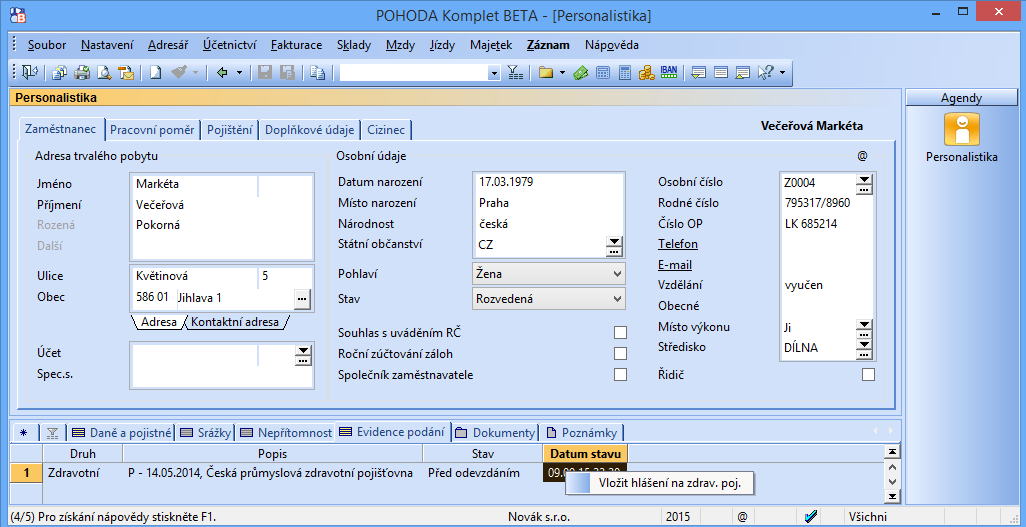Click the filter tab icon in bottom panel

click(52, 433)
